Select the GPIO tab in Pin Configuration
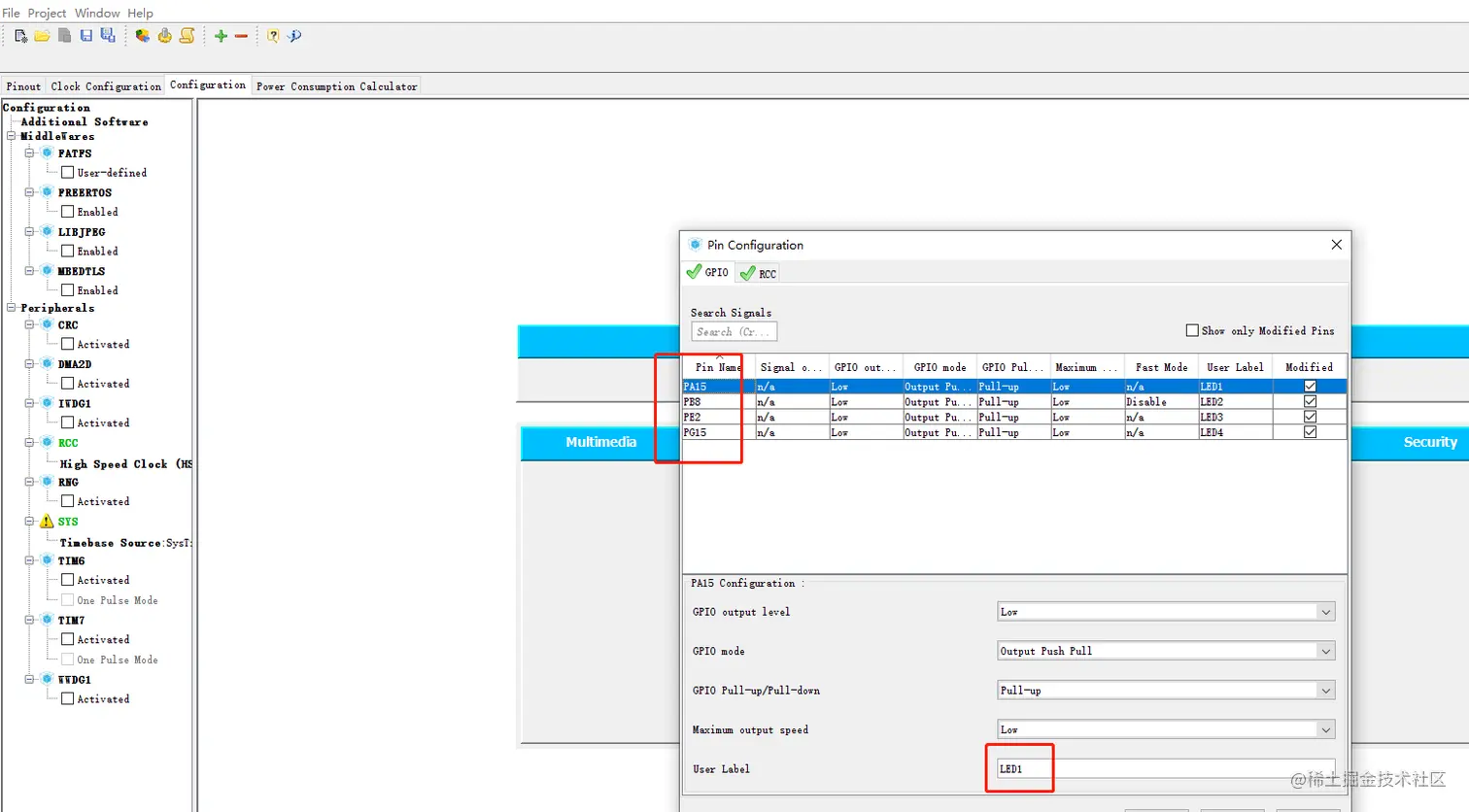This screenshot has width=1469, height=812. [x=707, y=273]
